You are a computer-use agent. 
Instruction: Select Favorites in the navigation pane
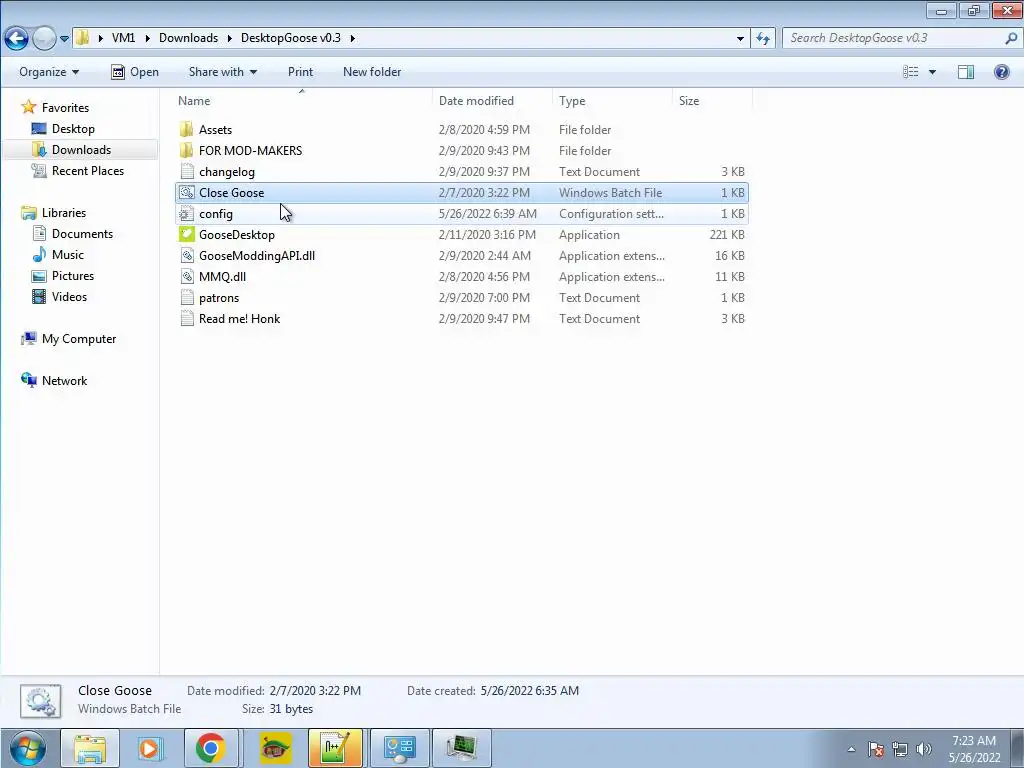point(65,108)
